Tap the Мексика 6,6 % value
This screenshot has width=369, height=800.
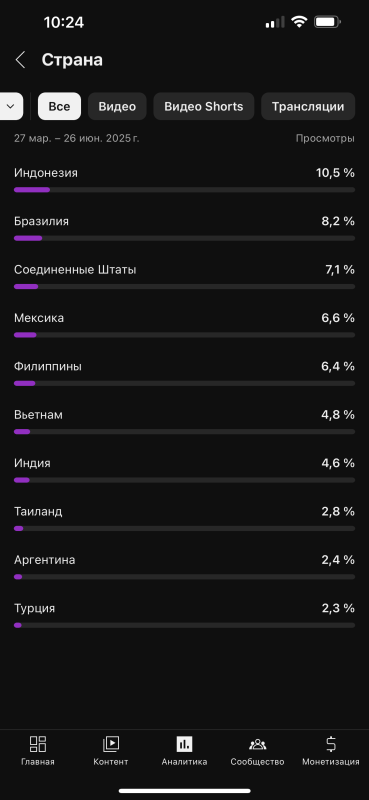[338, 318]
